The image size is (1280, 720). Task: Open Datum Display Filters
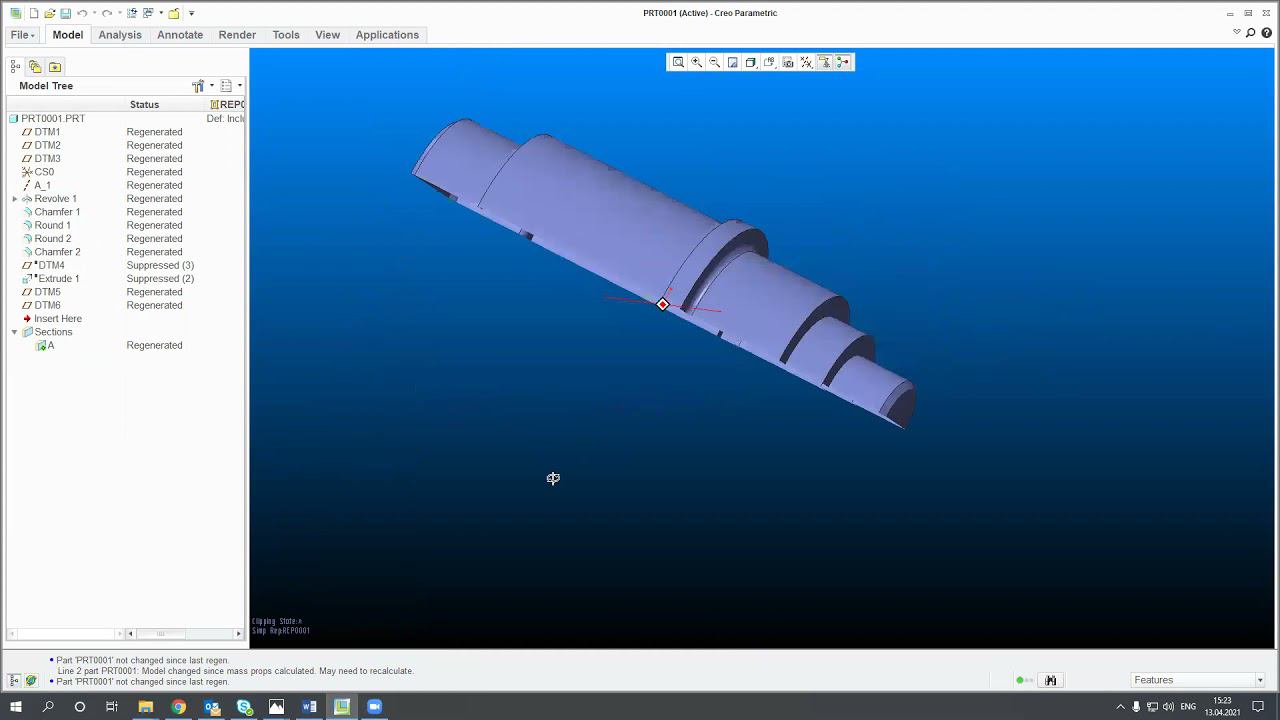coord(806,62)
